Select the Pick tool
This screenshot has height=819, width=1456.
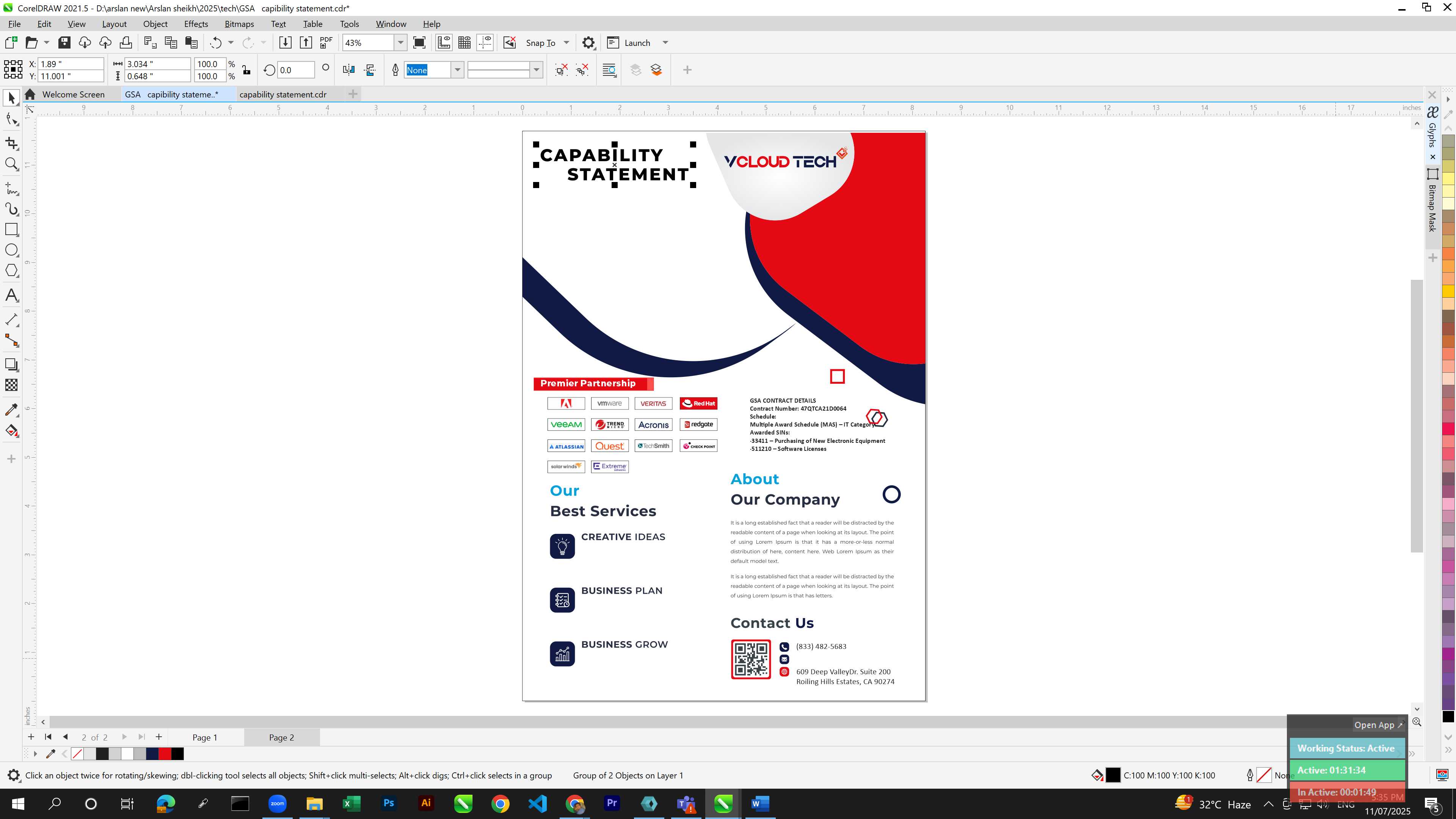11,98
